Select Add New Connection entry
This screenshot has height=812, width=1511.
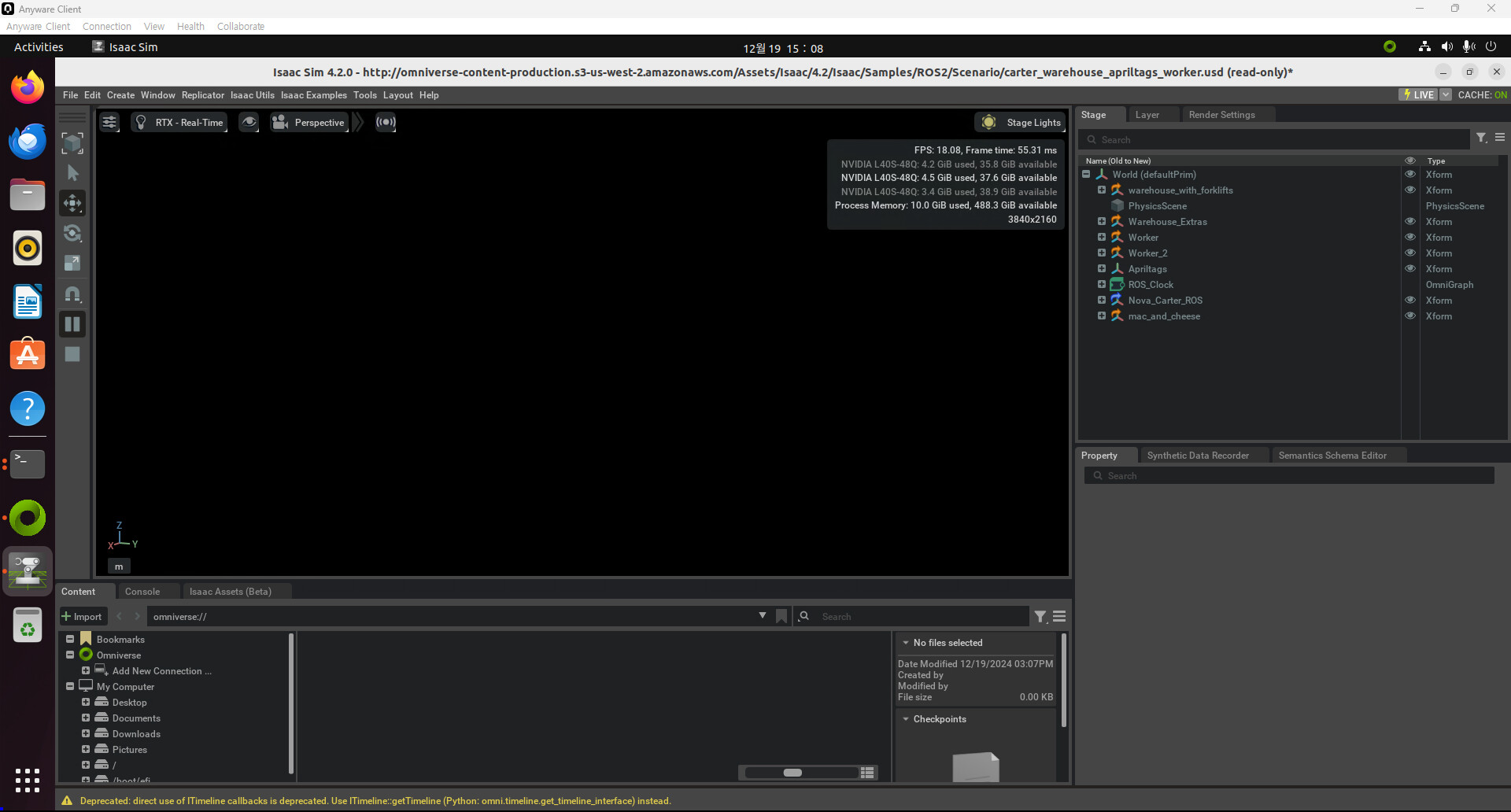coord(161,671)
